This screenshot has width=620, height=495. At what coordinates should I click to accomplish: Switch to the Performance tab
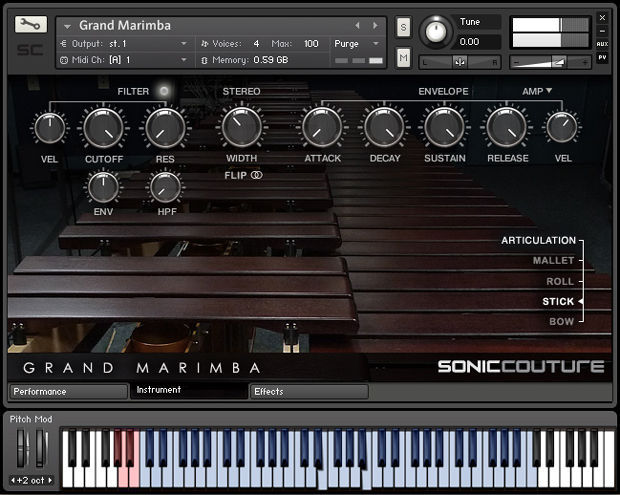pyautogui.click(x=68, y=391)
